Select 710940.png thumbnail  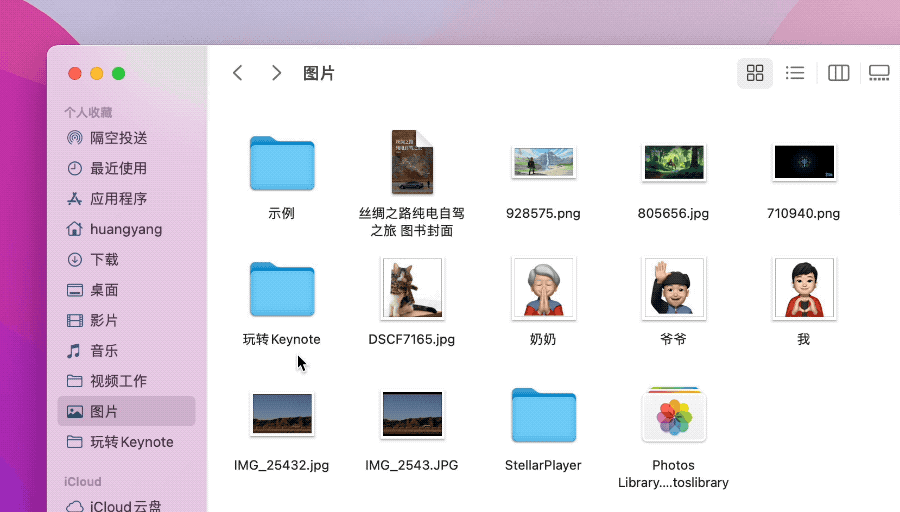click(x=804, y=162)
